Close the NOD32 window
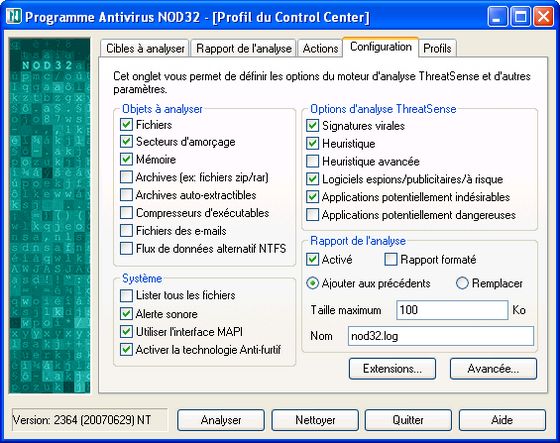 pos(544,16)
